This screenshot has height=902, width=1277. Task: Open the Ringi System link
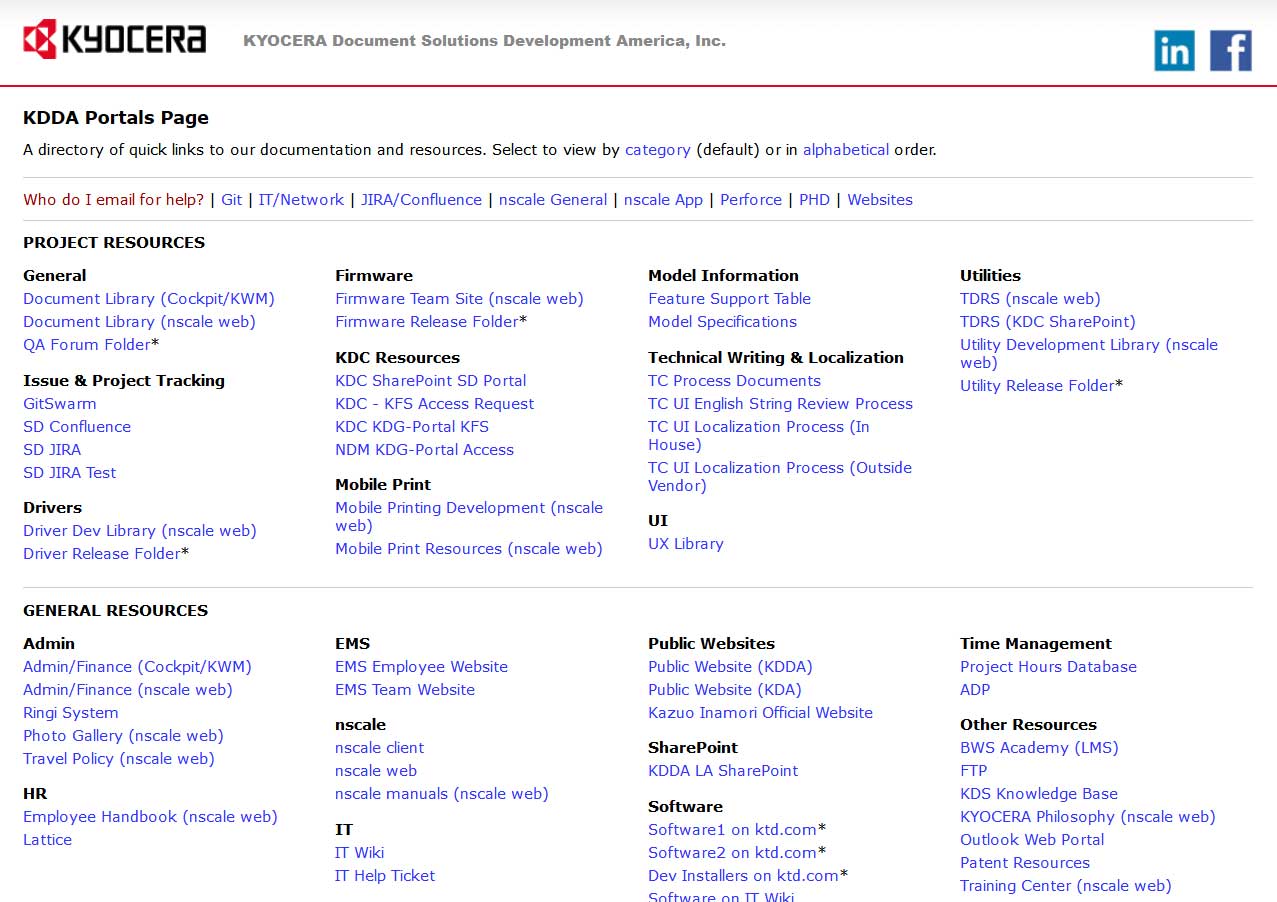click(70, 712)
